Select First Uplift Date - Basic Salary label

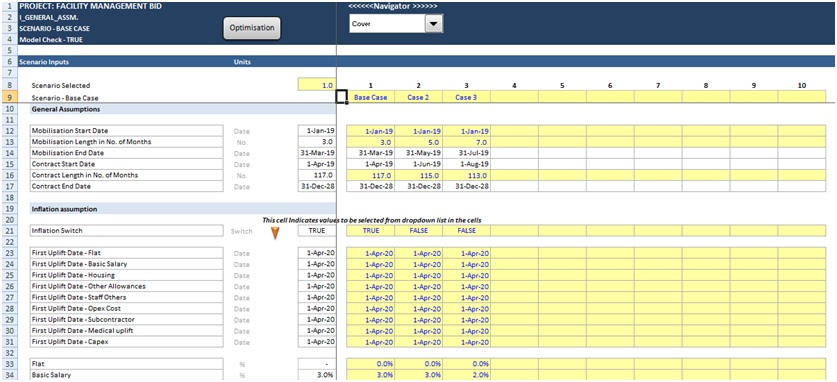tap(127, 264)
